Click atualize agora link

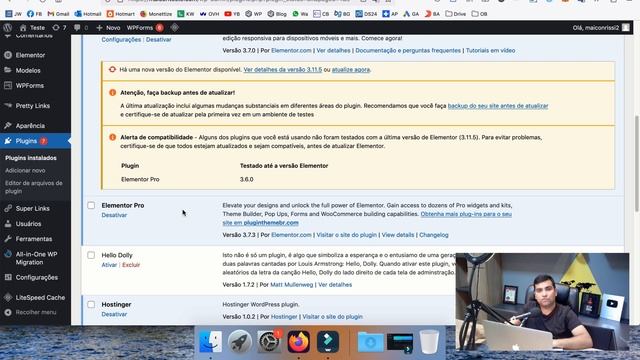point(351,70)
